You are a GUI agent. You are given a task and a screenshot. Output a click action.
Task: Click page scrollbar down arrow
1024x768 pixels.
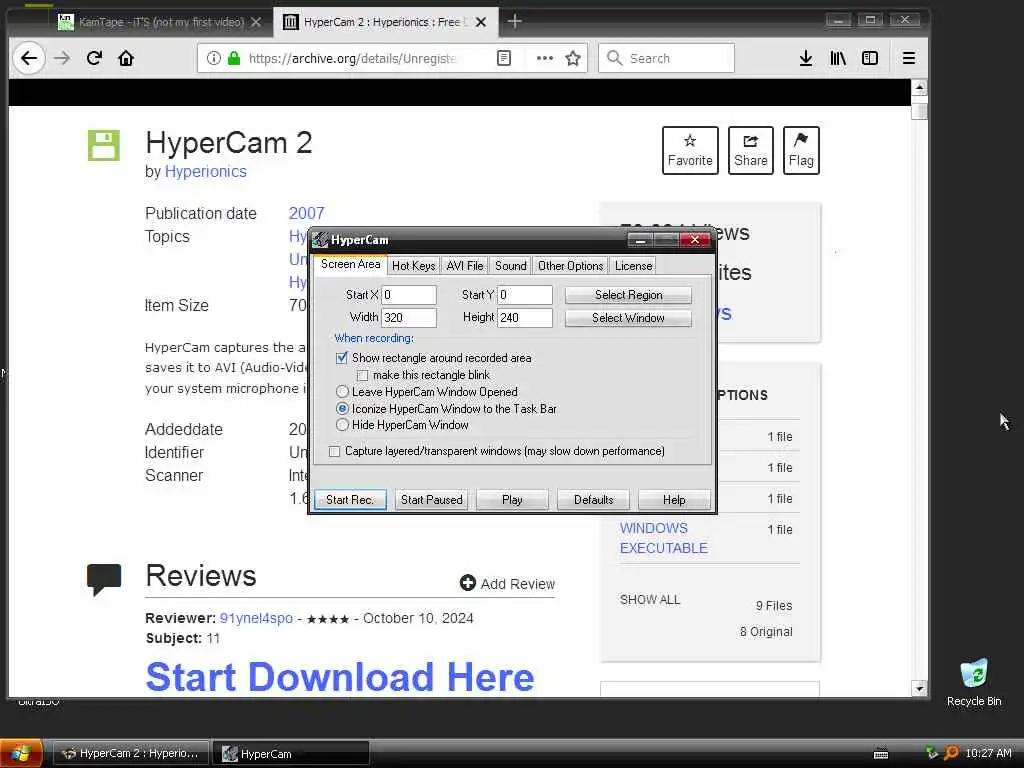(x=919, y=688)
